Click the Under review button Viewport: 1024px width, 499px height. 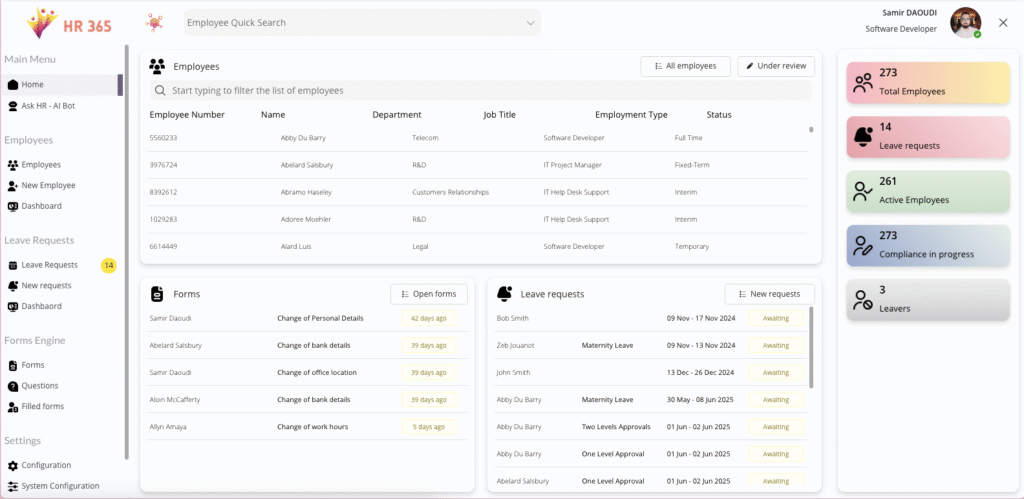tap(776, 66)
